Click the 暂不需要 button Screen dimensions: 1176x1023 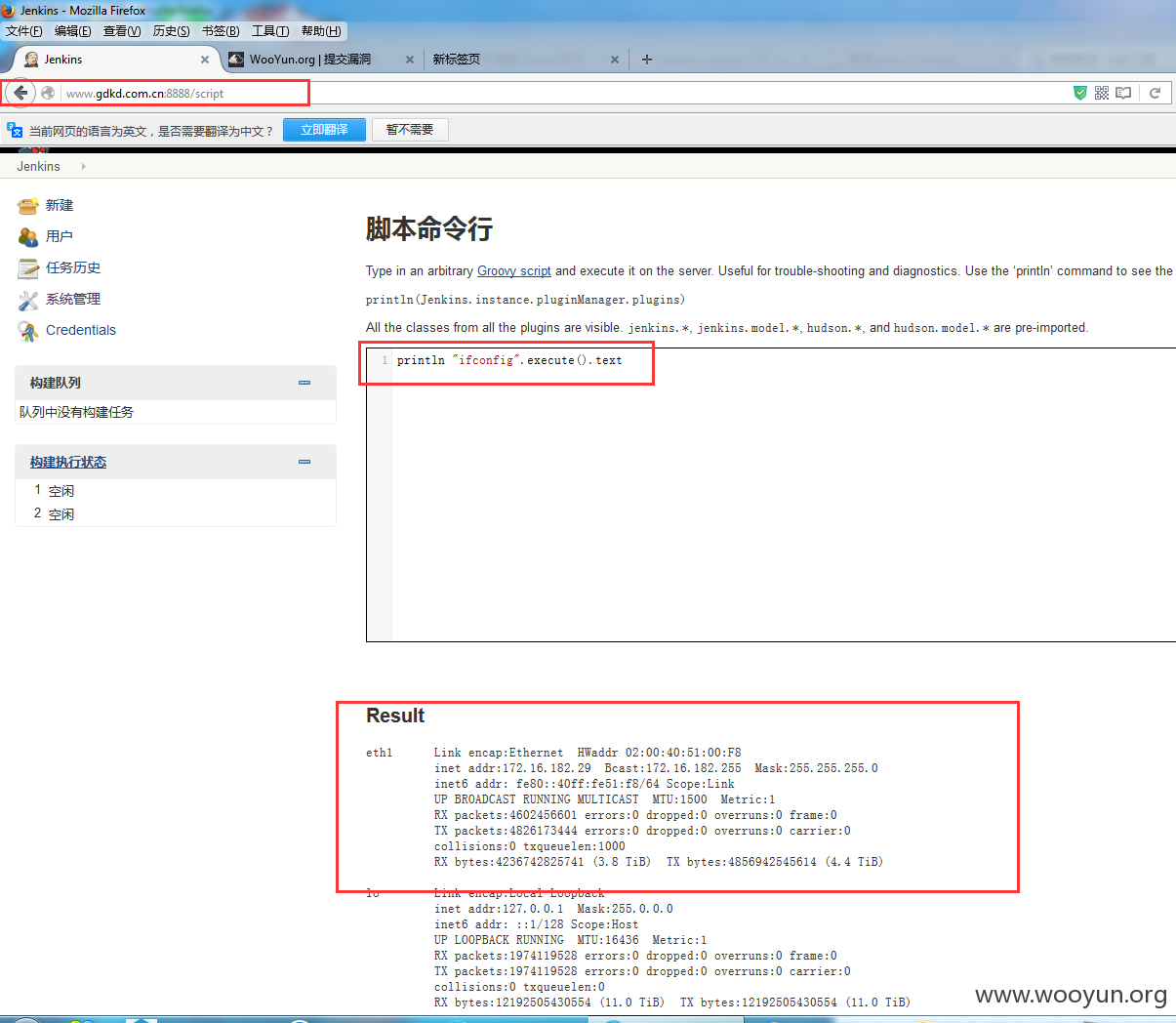[410, 130]
